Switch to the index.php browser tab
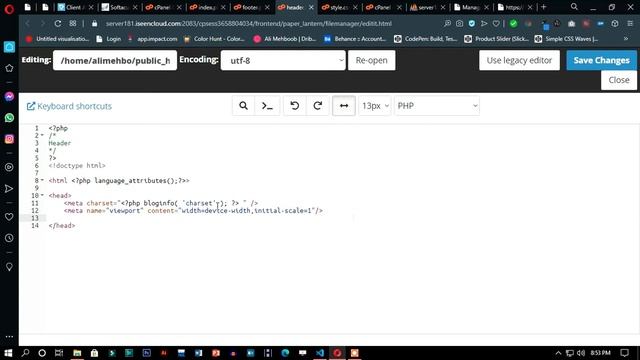 206,7
